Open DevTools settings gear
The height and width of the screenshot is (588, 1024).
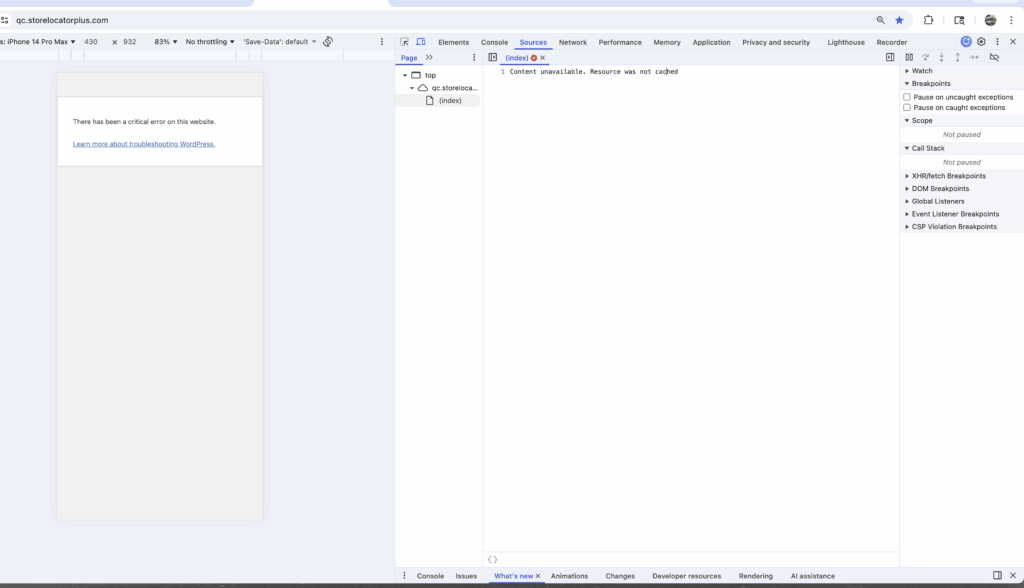click(x=981, y=42)
